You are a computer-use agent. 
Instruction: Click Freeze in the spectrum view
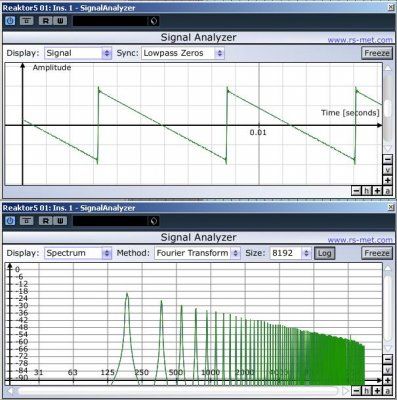pyautogui.click(x=377, y=253)
